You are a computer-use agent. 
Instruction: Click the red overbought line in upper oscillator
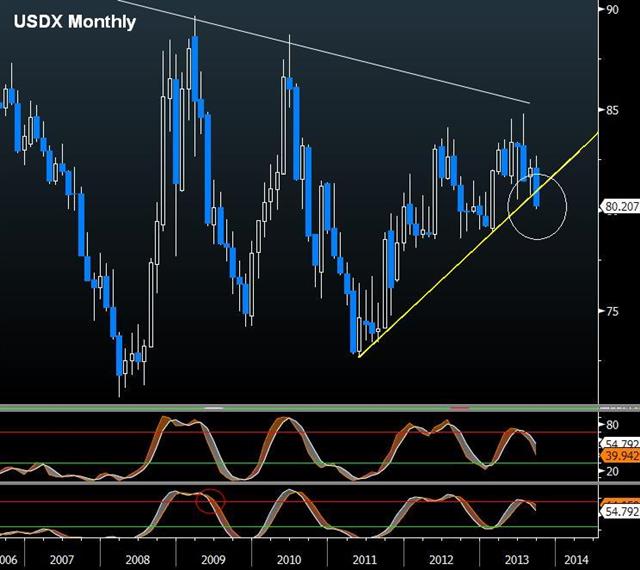coord(298,432)
